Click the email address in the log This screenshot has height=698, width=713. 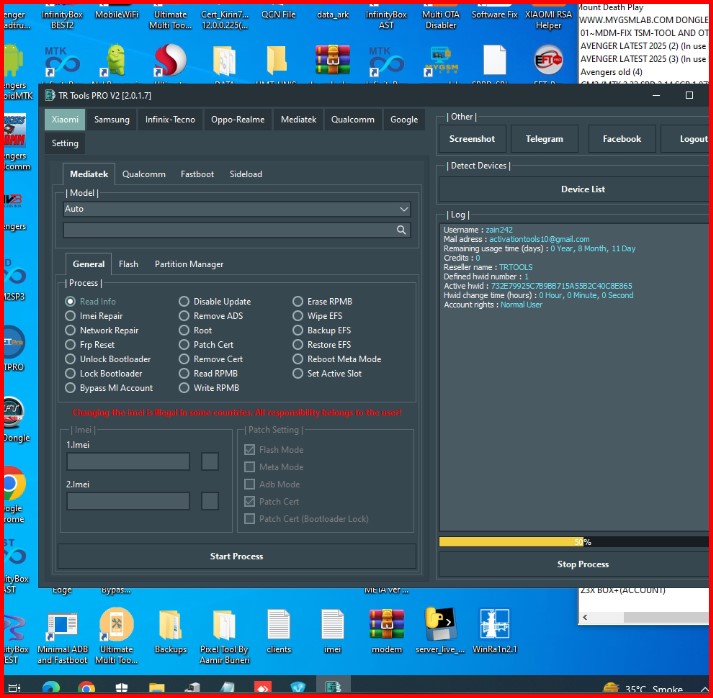(539, 239)
